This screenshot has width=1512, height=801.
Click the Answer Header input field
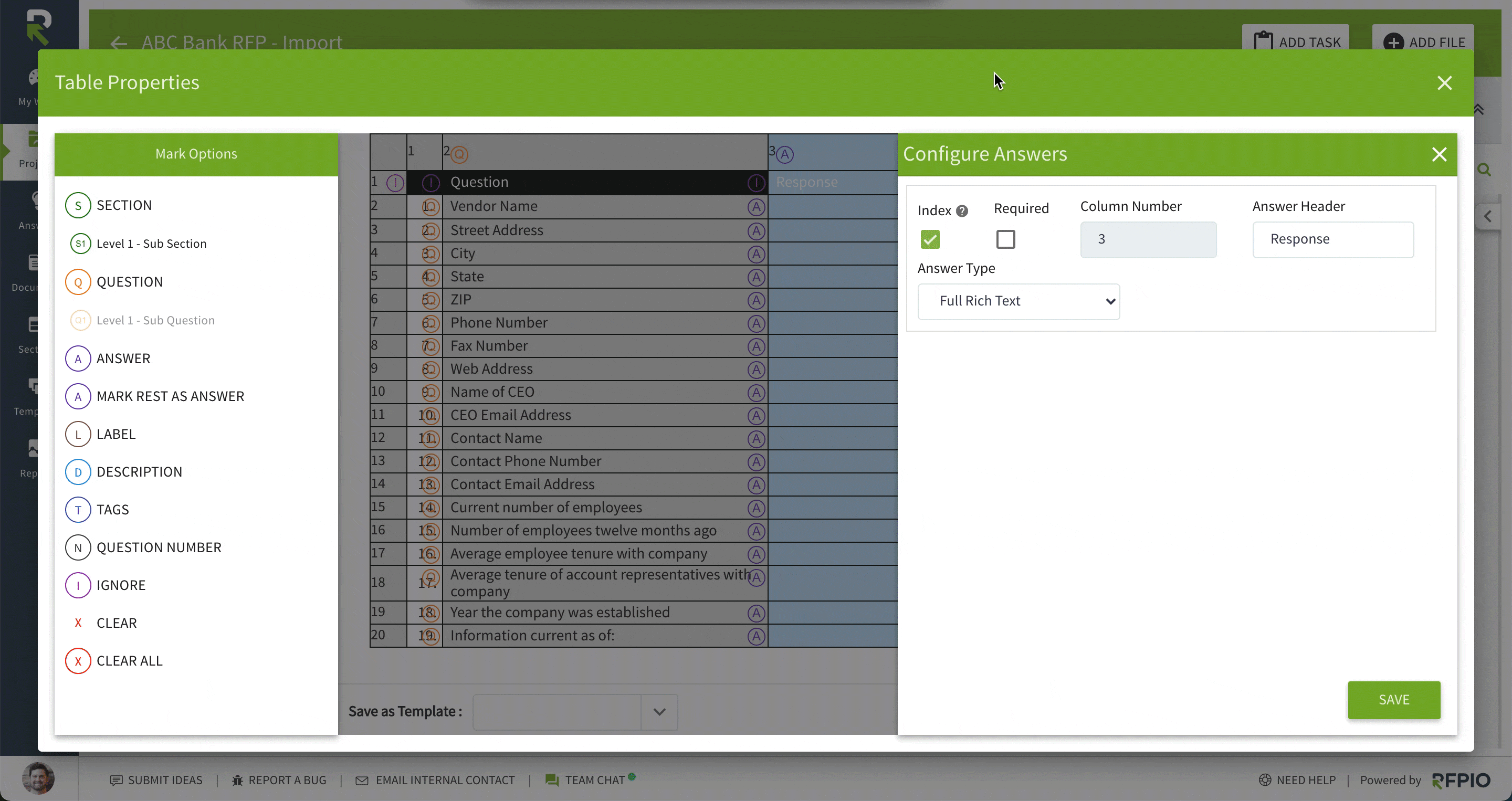pos(1333,239)
